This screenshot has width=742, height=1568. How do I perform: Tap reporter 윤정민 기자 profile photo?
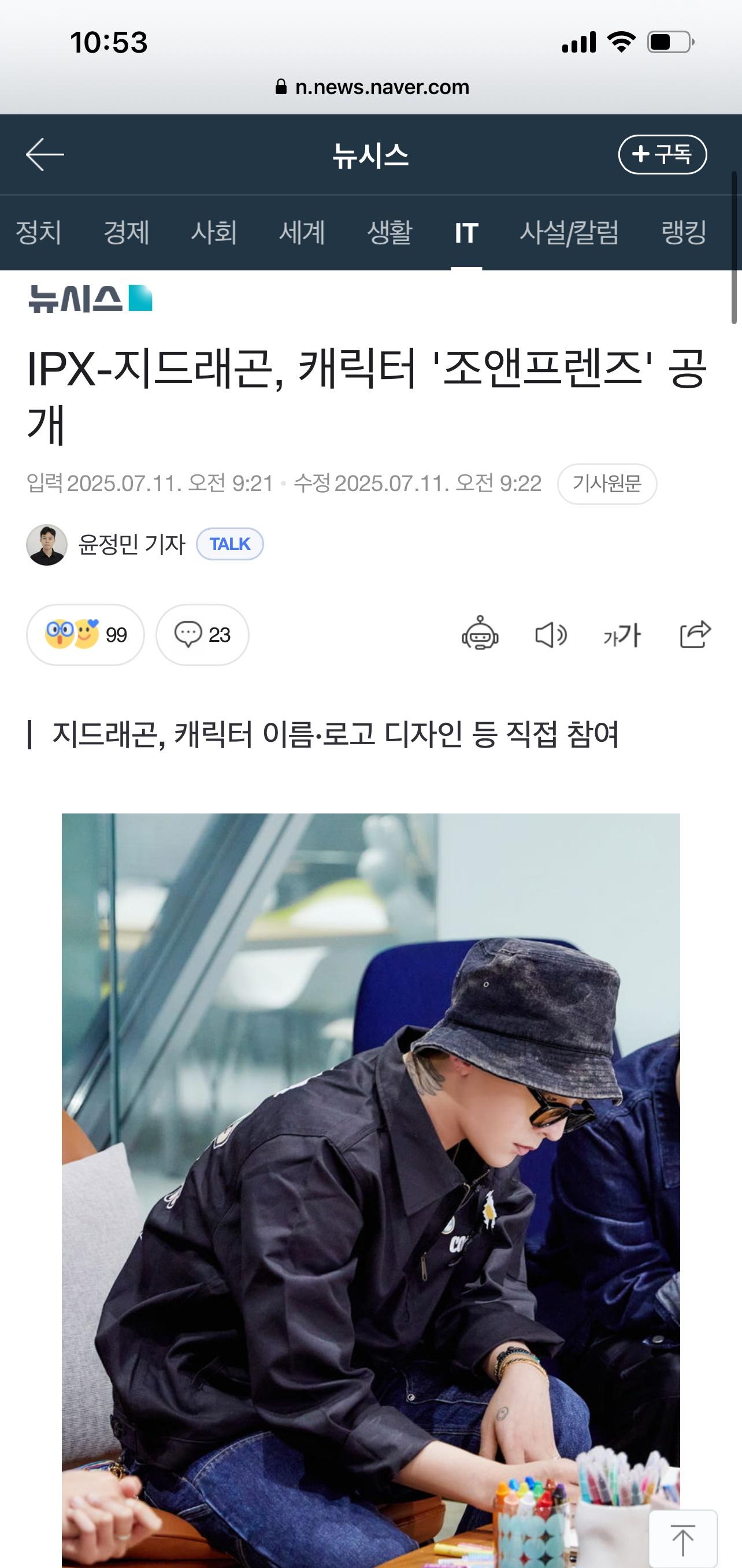(47, 544)
